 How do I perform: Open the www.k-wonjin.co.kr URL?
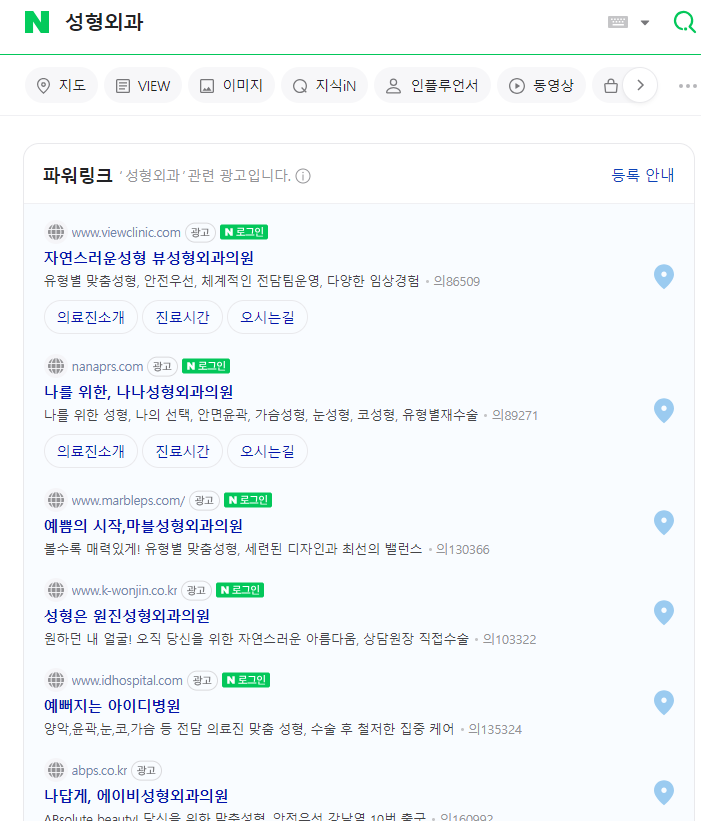click(x=125, y=590)
